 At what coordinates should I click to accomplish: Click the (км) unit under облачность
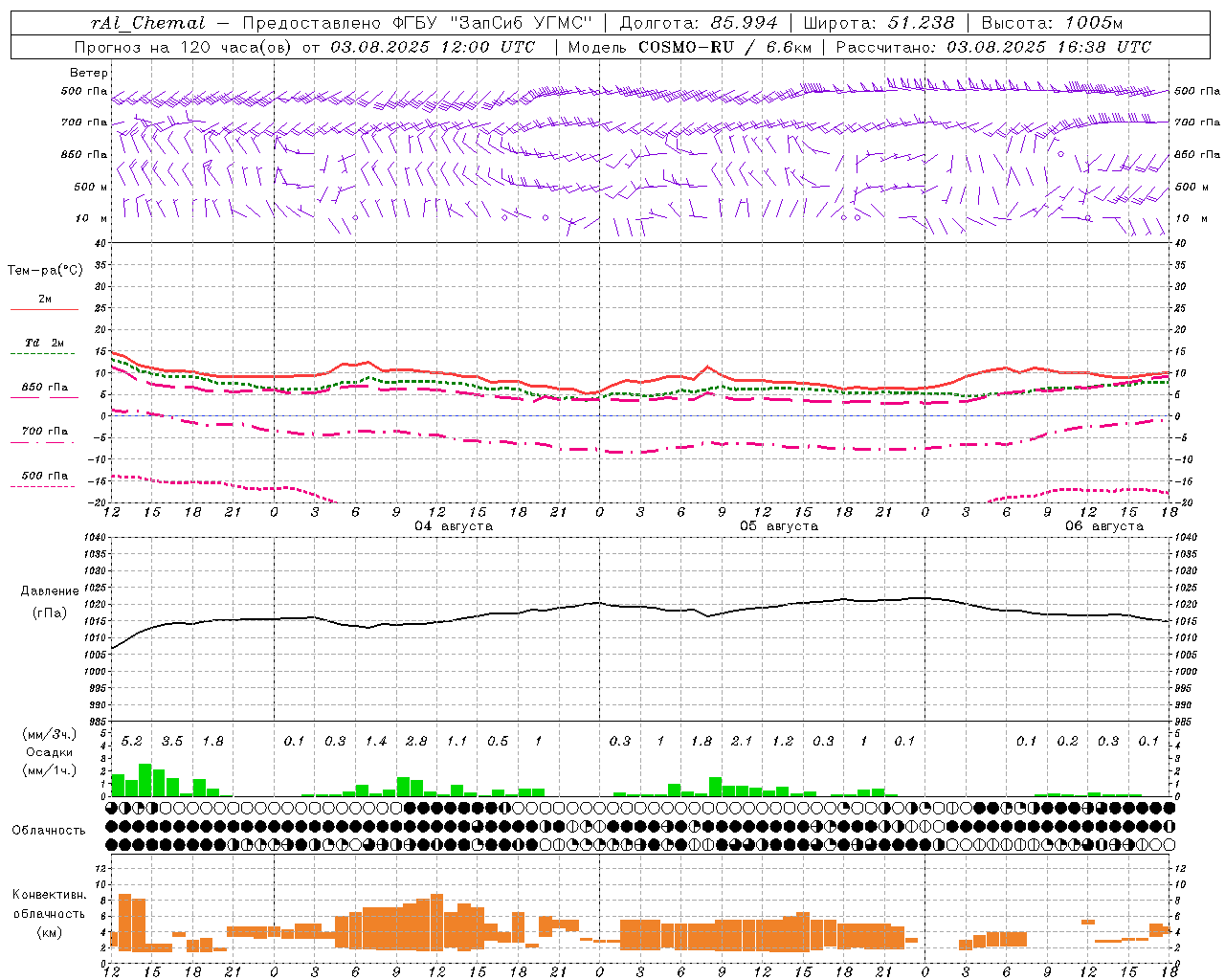(50, 932)
